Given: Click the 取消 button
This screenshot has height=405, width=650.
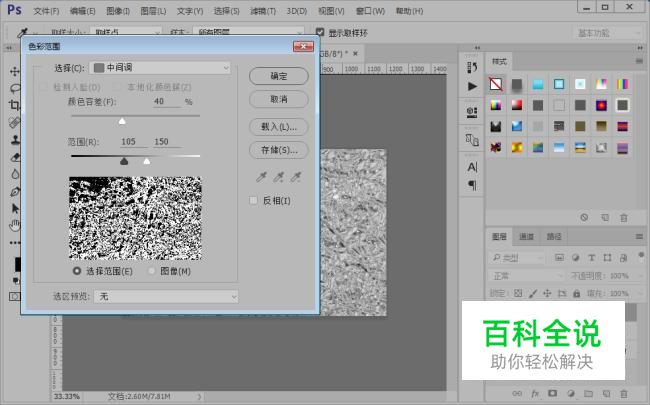Looking at the screenshot, I should pyautogui.click(x=279, y=99).
